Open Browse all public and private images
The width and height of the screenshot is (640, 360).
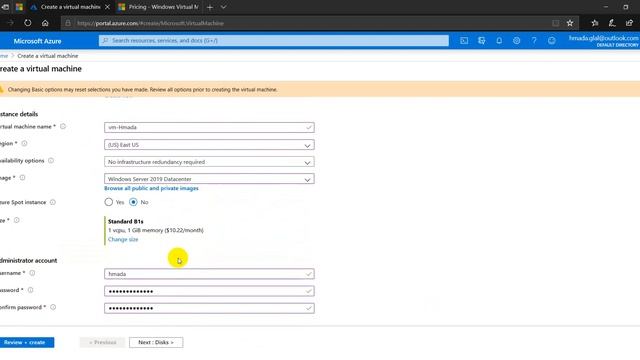coord(151,188)
